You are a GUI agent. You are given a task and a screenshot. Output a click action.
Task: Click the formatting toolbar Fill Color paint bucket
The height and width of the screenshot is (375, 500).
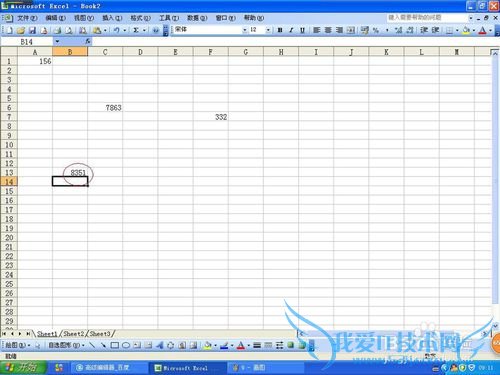[x=466, y=30]
